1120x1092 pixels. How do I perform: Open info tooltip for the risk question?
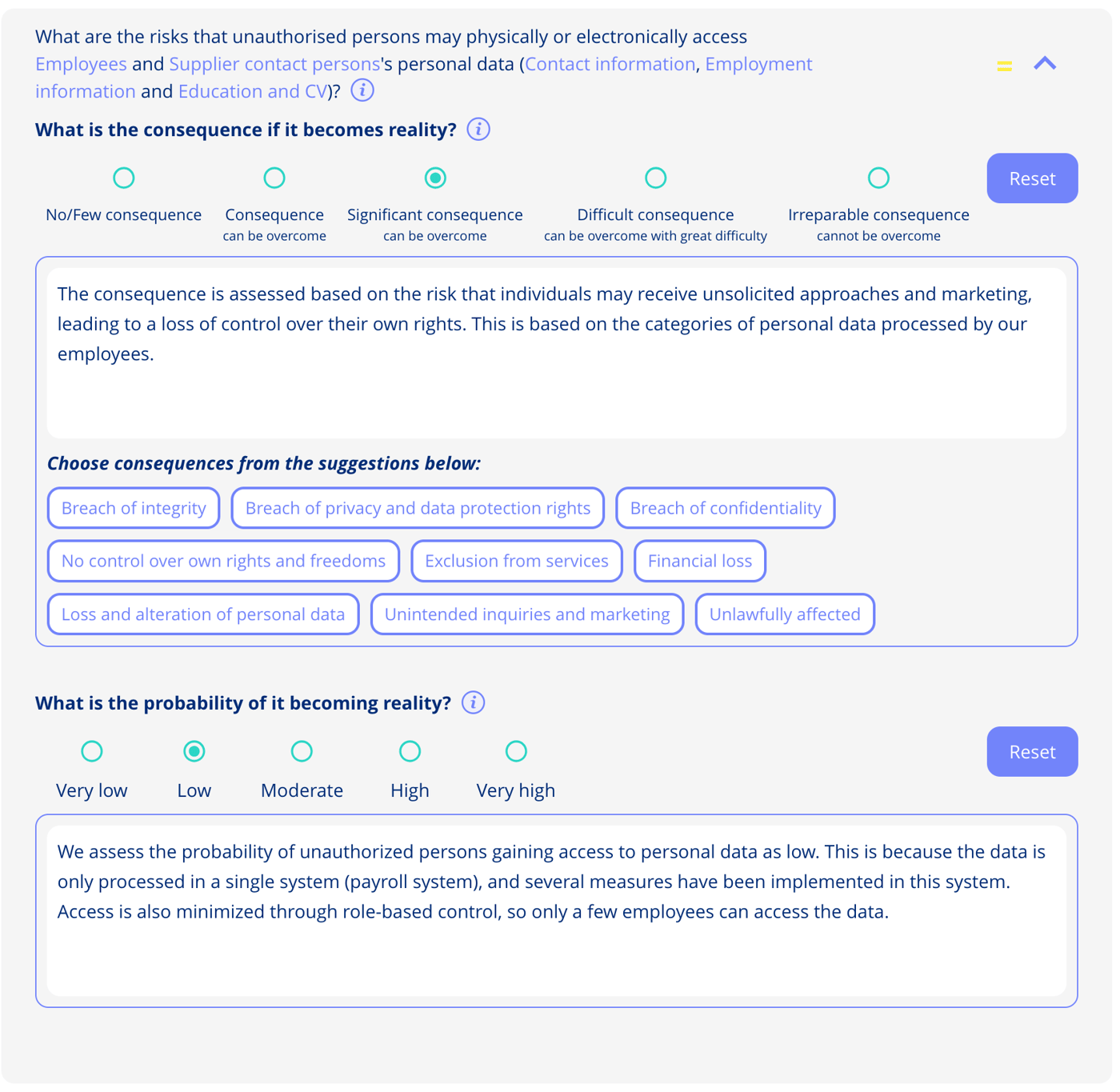pos(362,90)
